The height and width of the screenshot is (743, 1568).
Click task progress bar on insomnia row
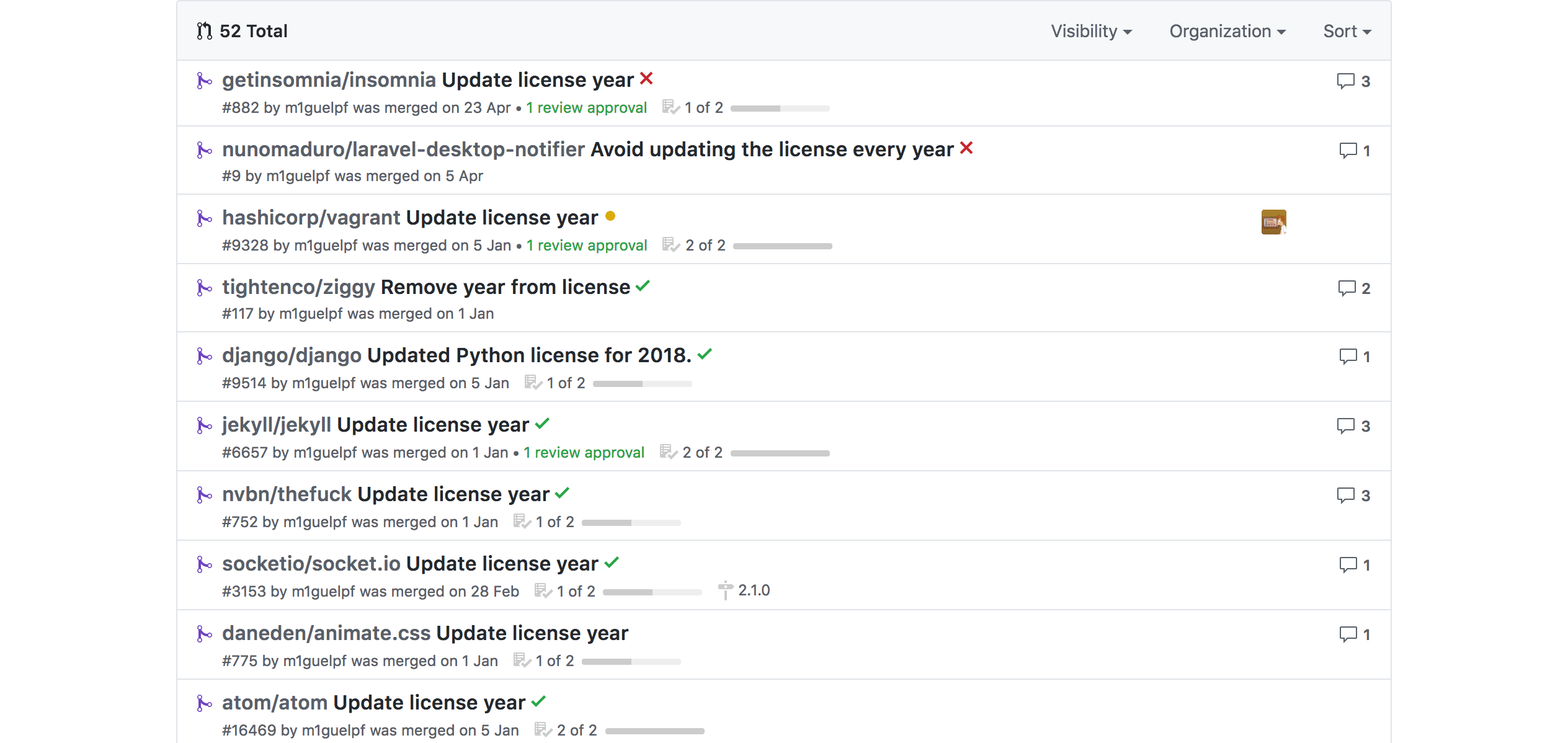tap(780, 109)
